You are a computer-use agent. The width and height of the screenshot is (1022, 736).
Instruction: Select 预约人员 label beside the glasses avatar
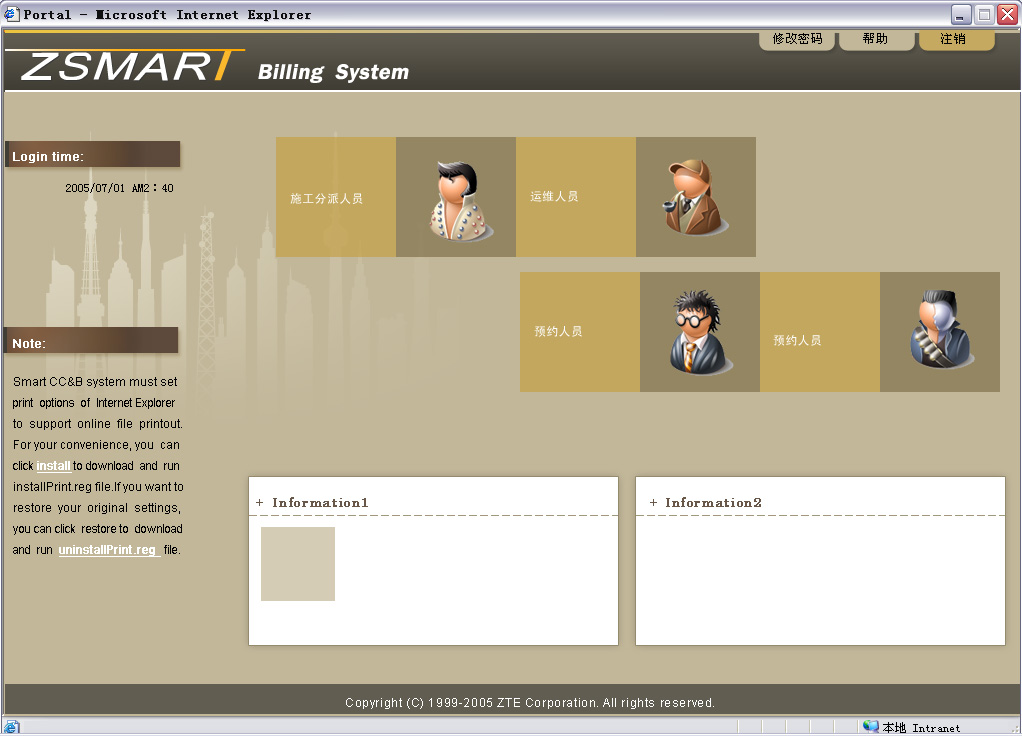coord(558,332)
